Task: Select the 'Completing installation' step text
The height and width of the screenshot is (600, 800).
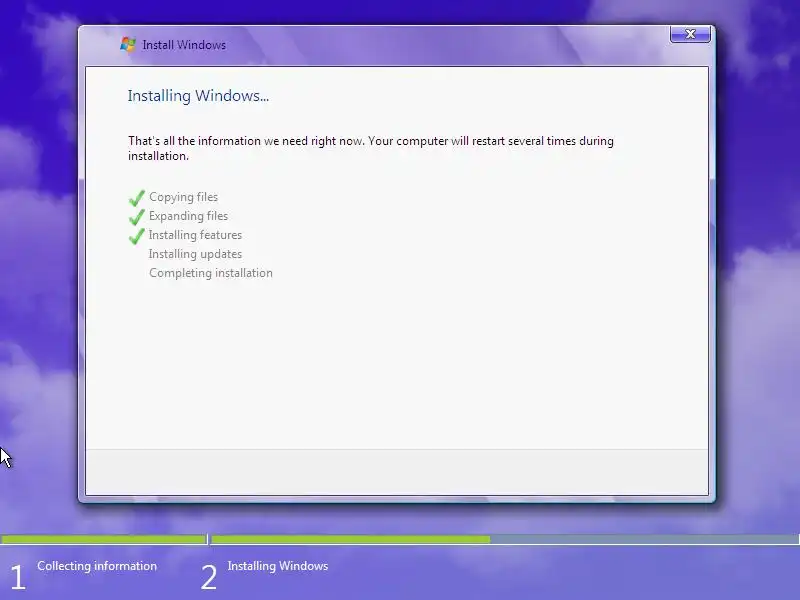Action: (211, 273)
